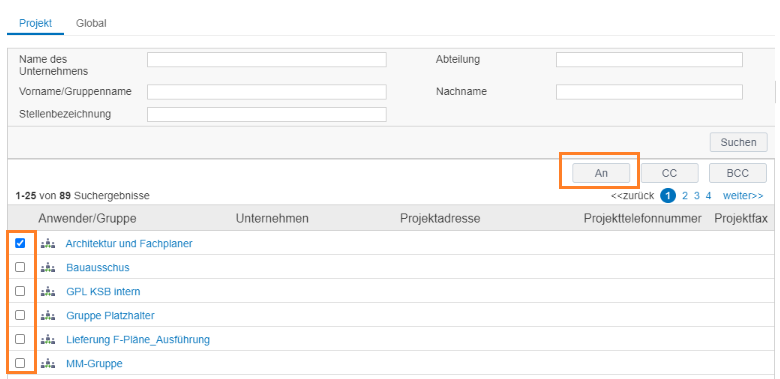Open the Projekt tab
The height and width of the screenshot is (379, 780).
click(x=35, y=23)
